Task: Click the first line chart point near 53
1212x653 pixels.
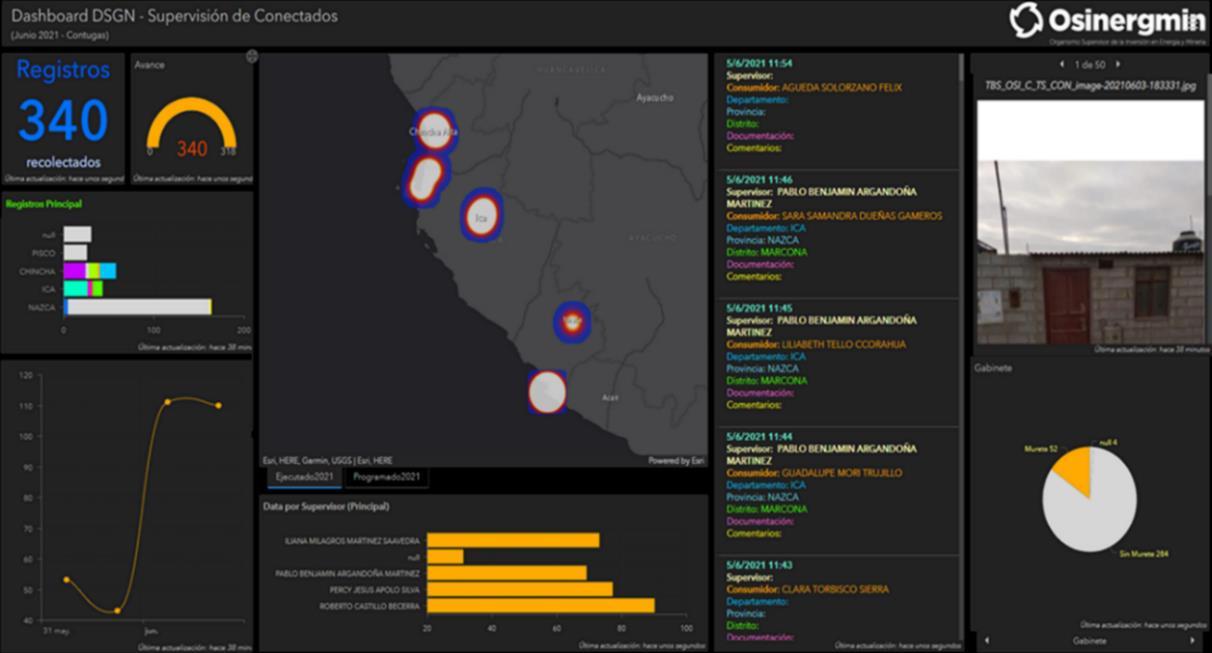Action: [x=66, y=579]
